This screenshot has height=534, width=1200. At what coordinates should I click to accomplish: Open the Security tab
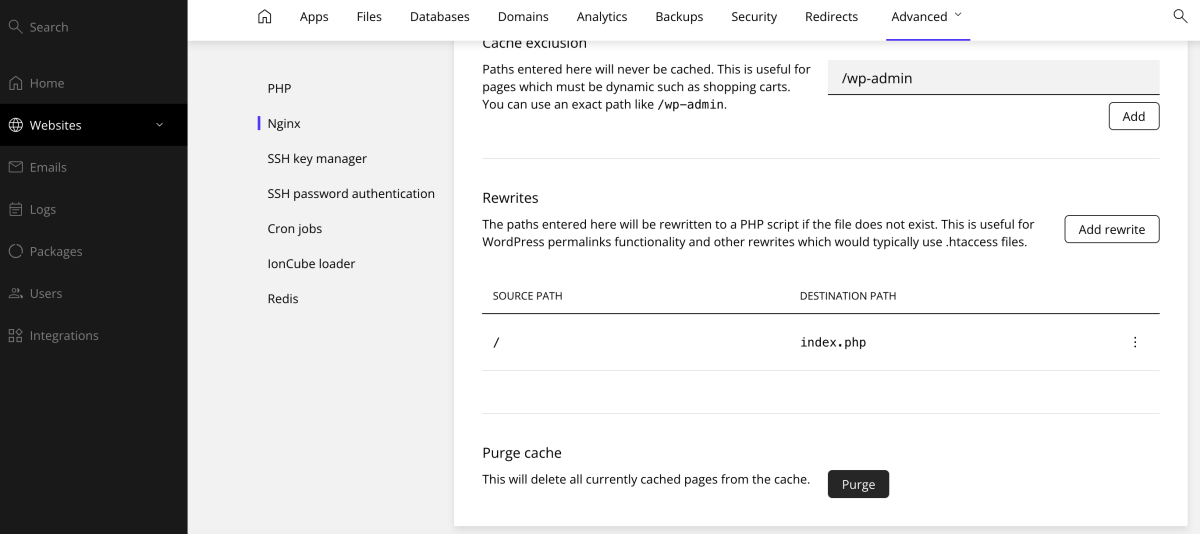(x=754, y=16)
